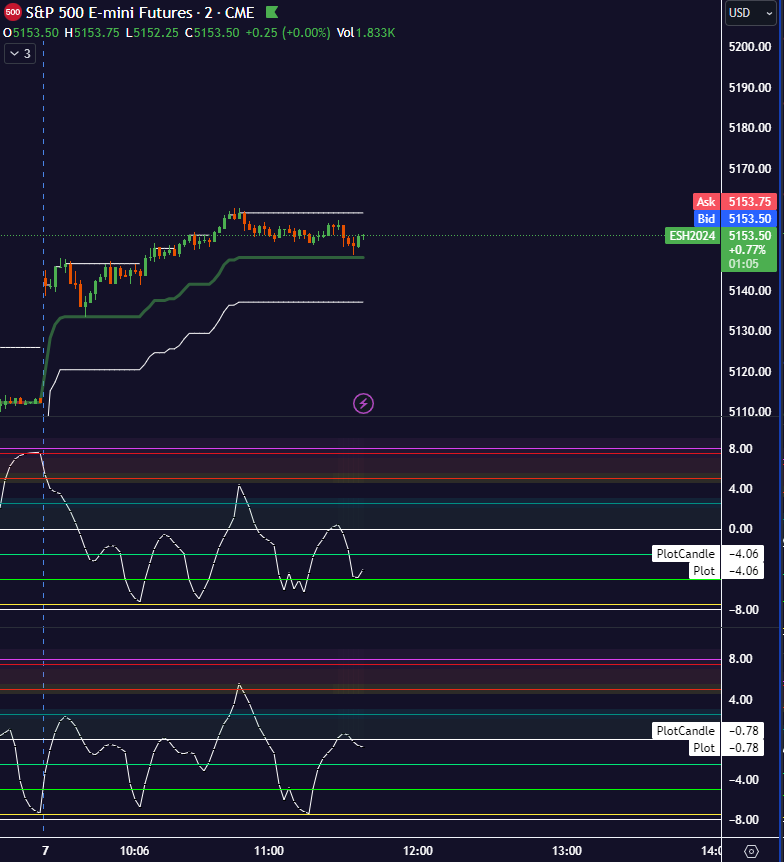
Task: Click the red Ask price label 5153.75
Action: (735, 202)
